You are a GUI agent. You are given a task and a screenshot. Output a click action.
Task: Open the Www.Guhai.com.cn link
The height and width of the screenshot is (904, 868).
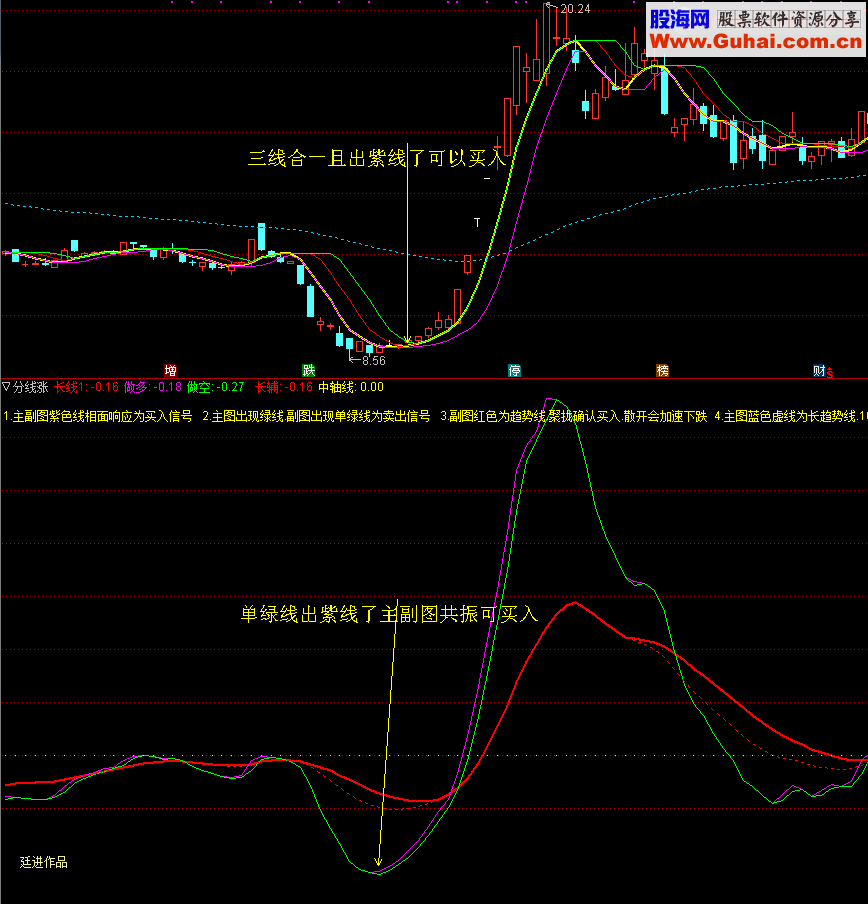coord(756,41)
